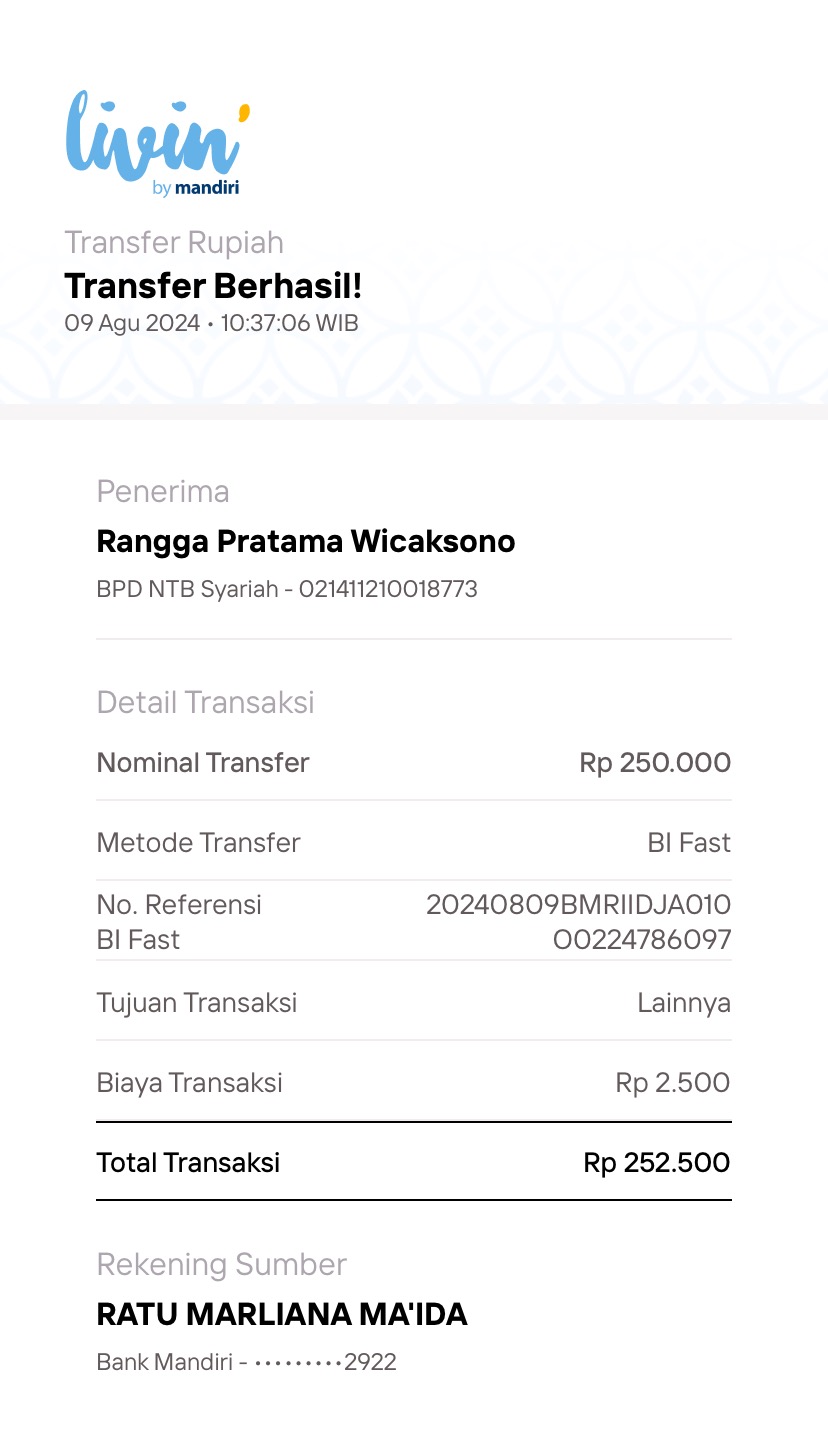Viewport: 828px width, 1429px height.
Task: Click the Biaya Transaksi fee Rp 2.500
Action: click(x=672, y=1082)
